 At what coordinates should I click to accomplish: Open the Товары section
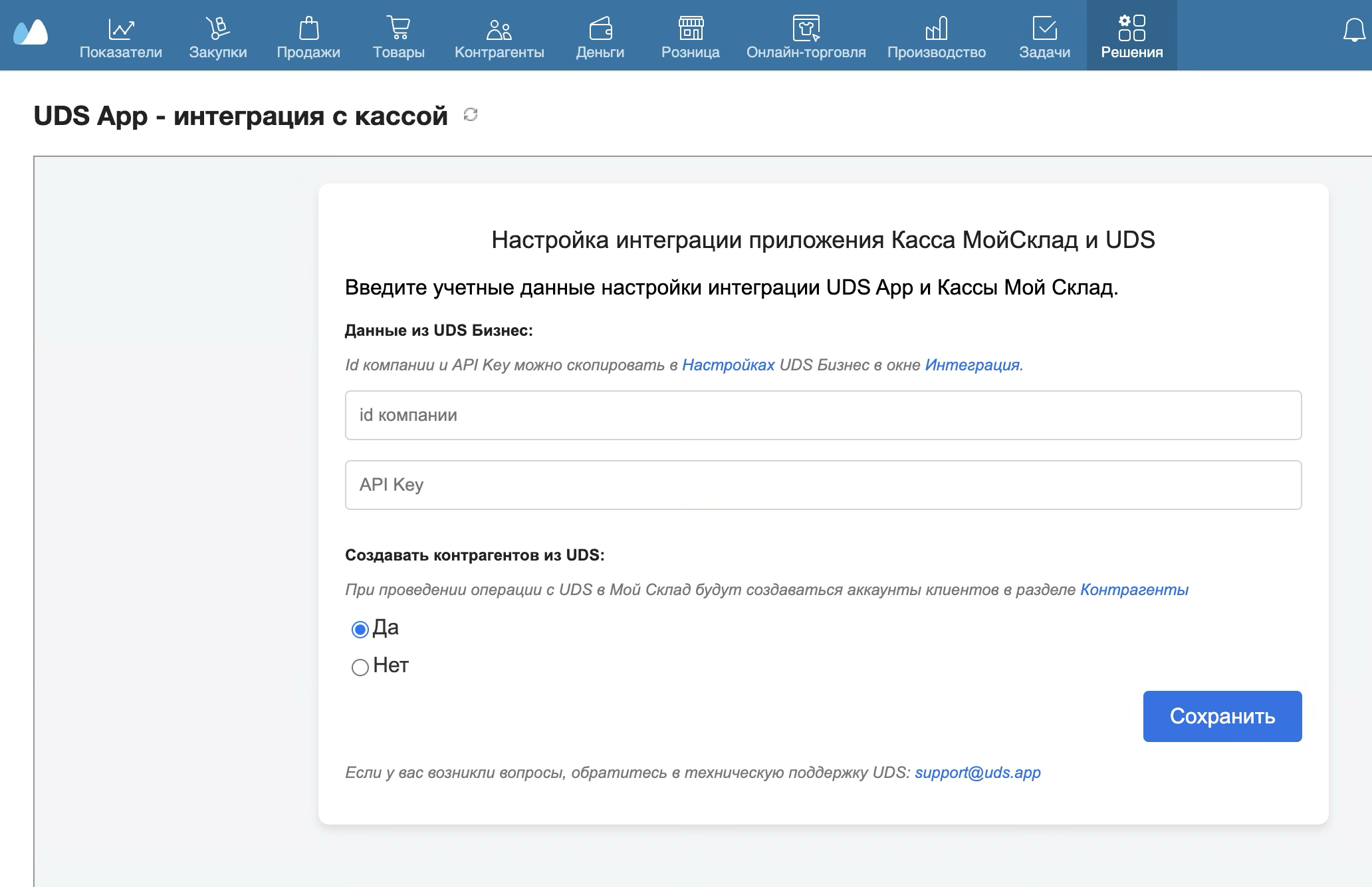click(x=399, y=37)
